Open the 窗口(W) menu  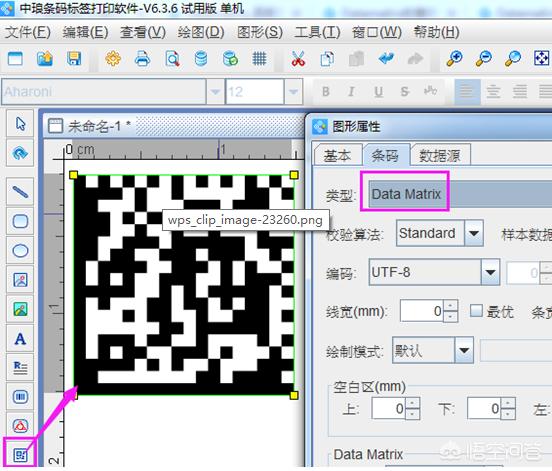tap(377, 32)
